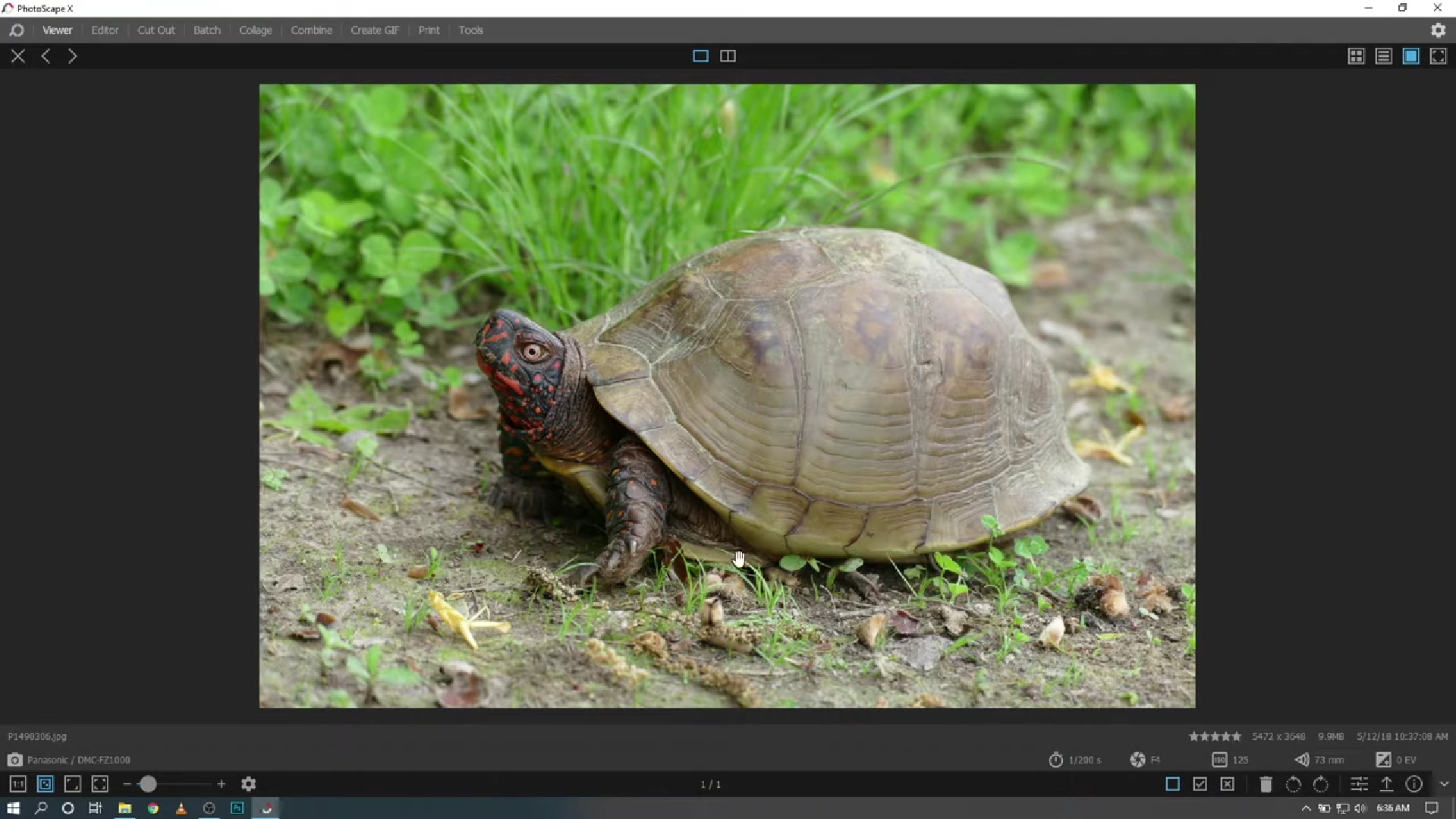Set zoom to 1:1 actual size
Screen dimensions: 1456x819
18,784
